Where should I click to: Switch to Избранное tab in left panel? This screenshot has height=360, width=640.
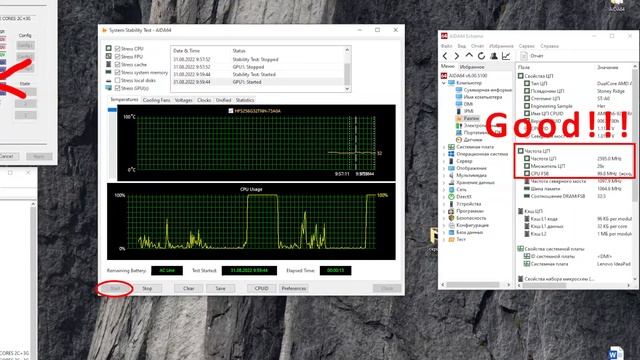[x=472, y=67]
